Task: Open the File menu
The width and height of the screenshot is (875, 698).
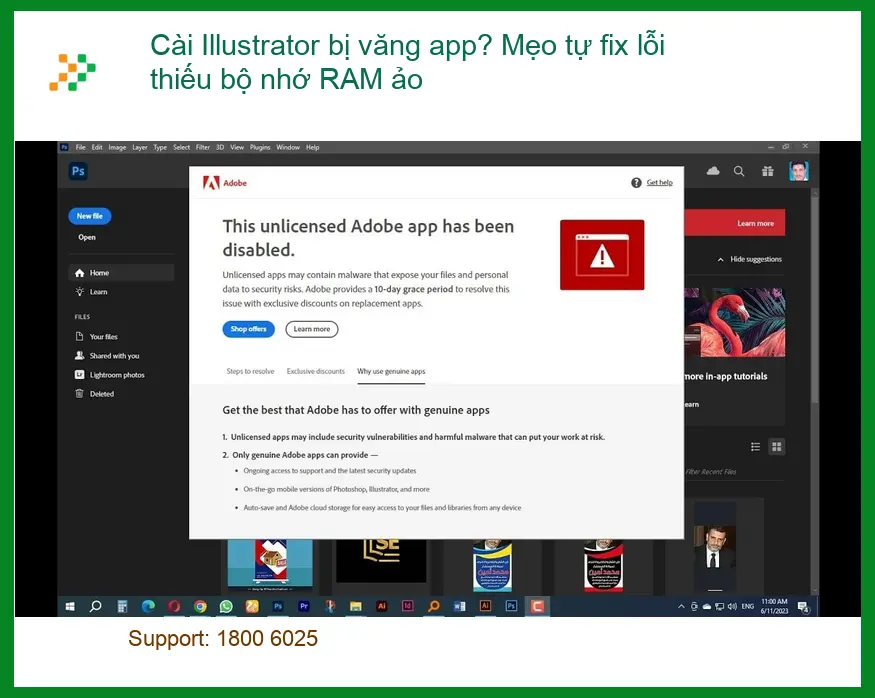Action: [80, 147]
